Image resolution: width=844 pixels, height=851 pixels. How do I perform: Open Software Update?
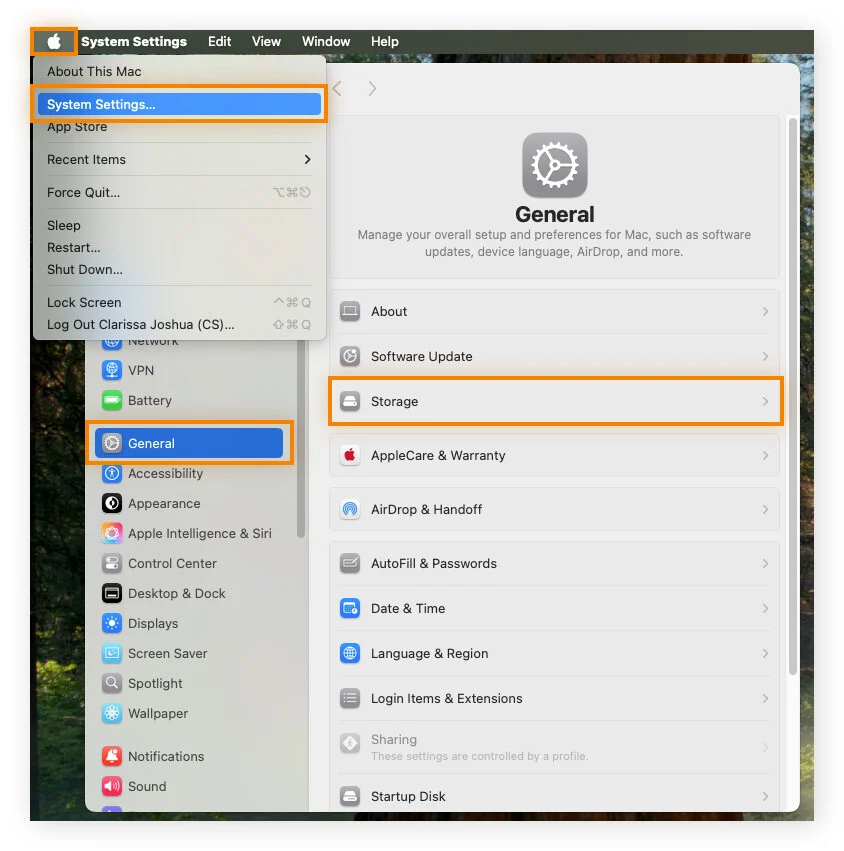point(420,356)
